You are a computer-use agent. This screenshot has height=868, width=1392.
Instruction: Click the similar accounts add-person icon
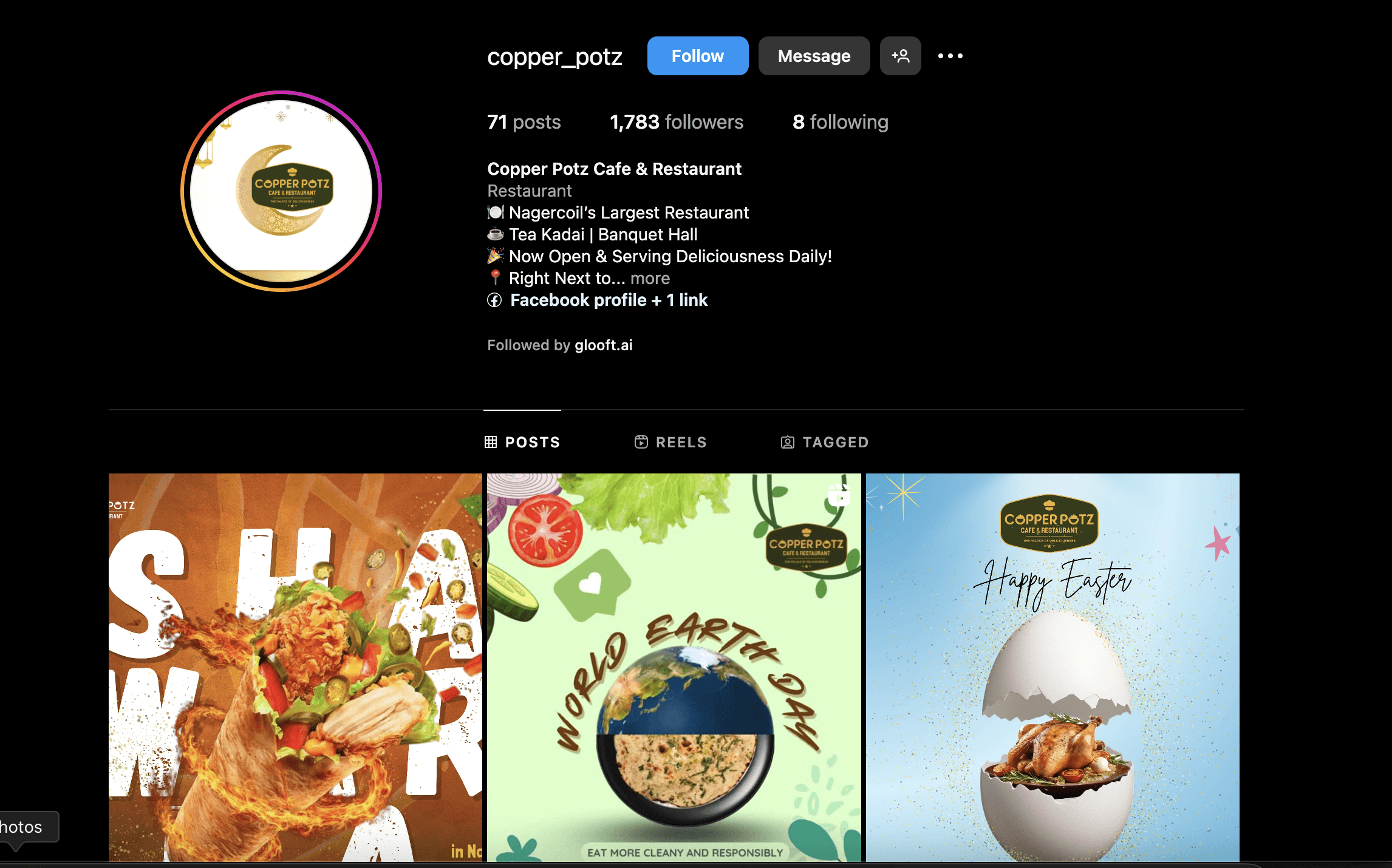point(900,56)
